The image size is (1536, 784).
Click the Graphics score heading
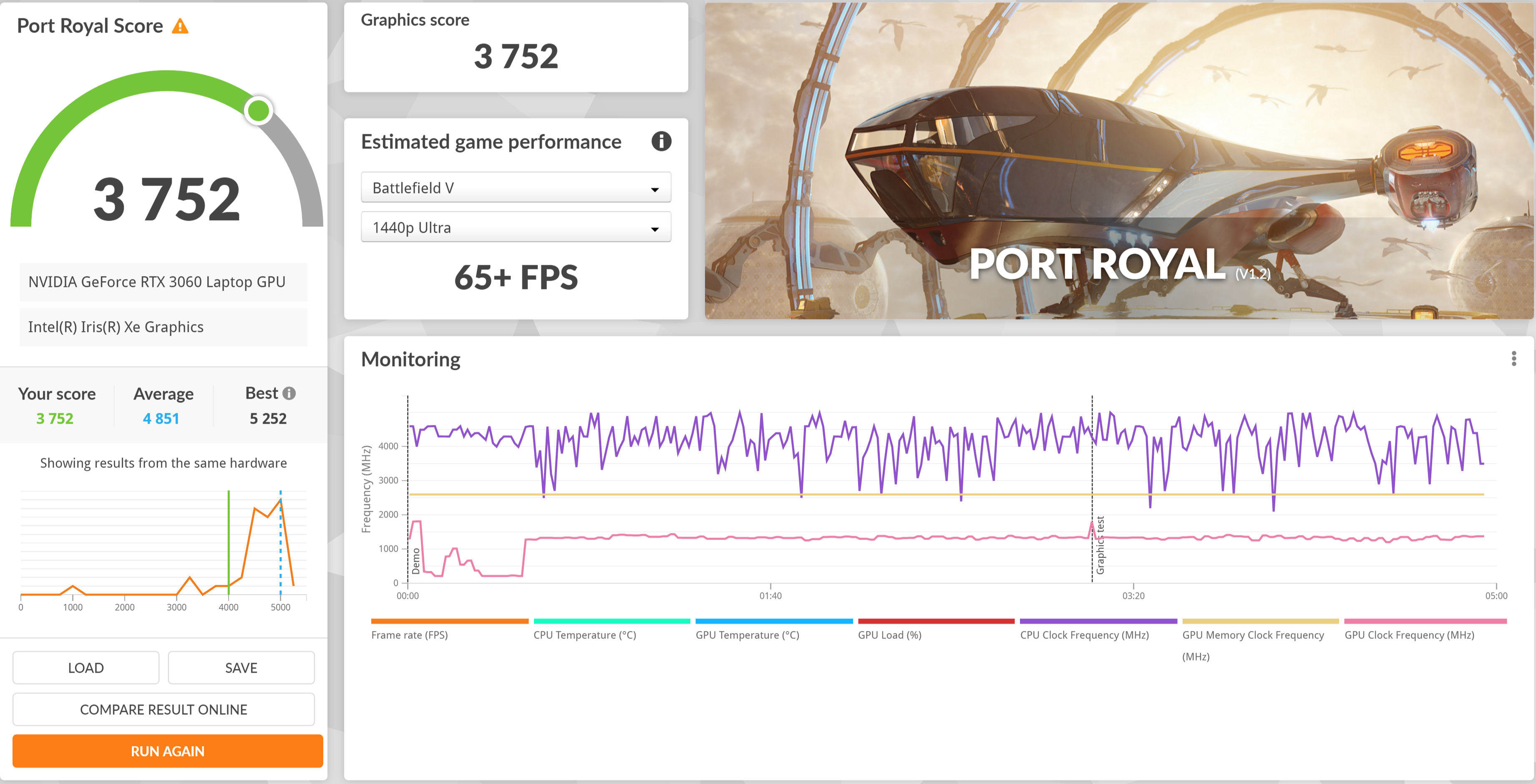(x=415, y=20)
